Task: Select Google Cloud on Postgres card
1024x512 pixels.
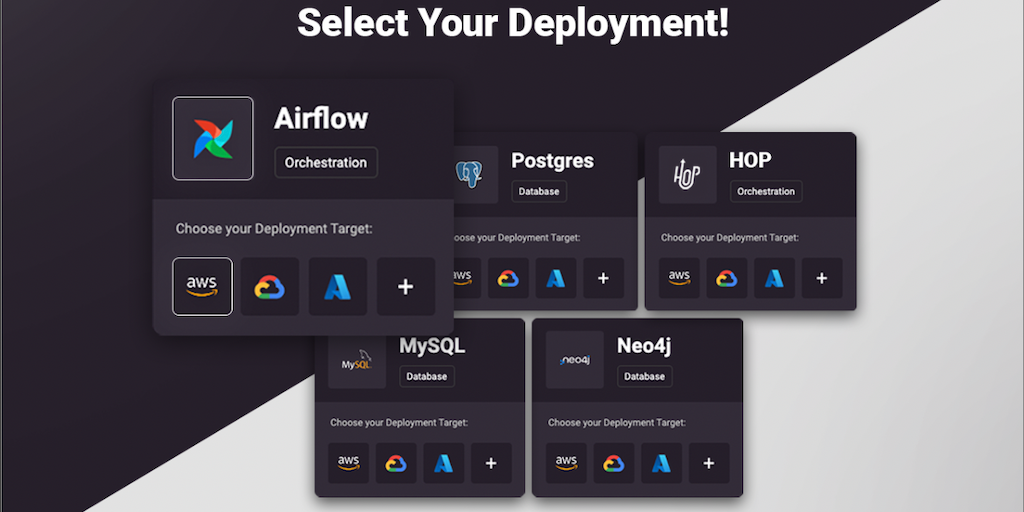Action: 508,278
